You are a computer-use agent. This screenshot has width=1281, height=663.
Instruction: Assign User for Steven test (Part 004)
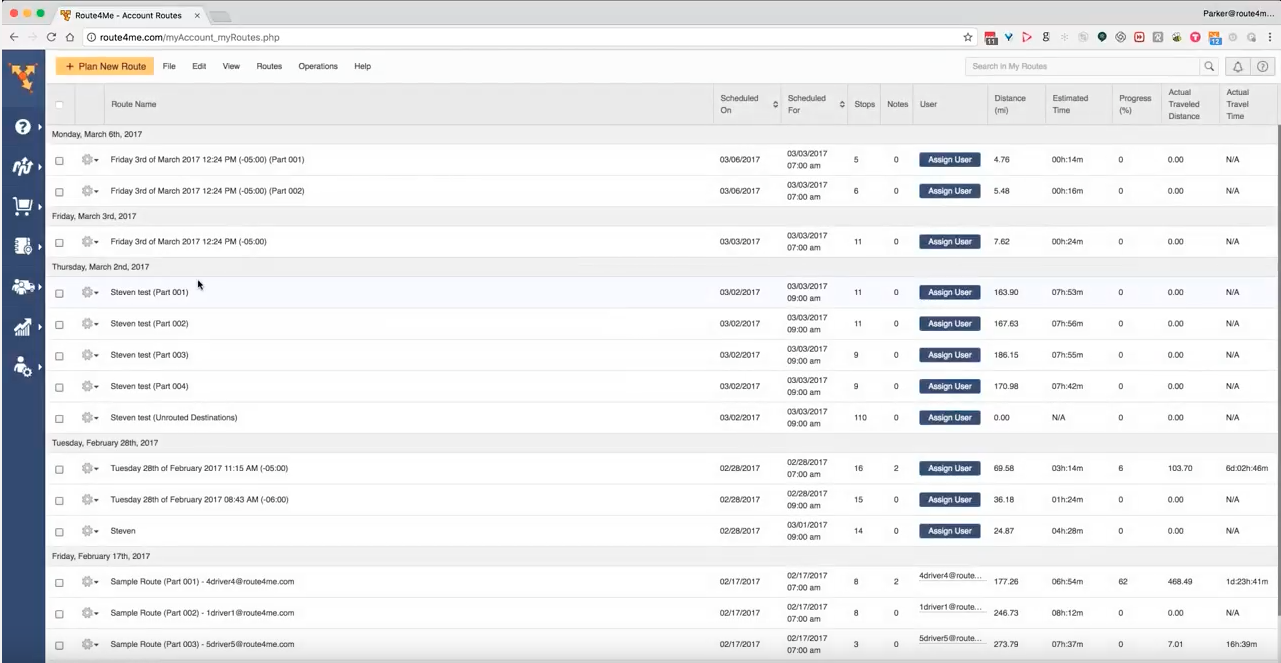click(949, 386)
